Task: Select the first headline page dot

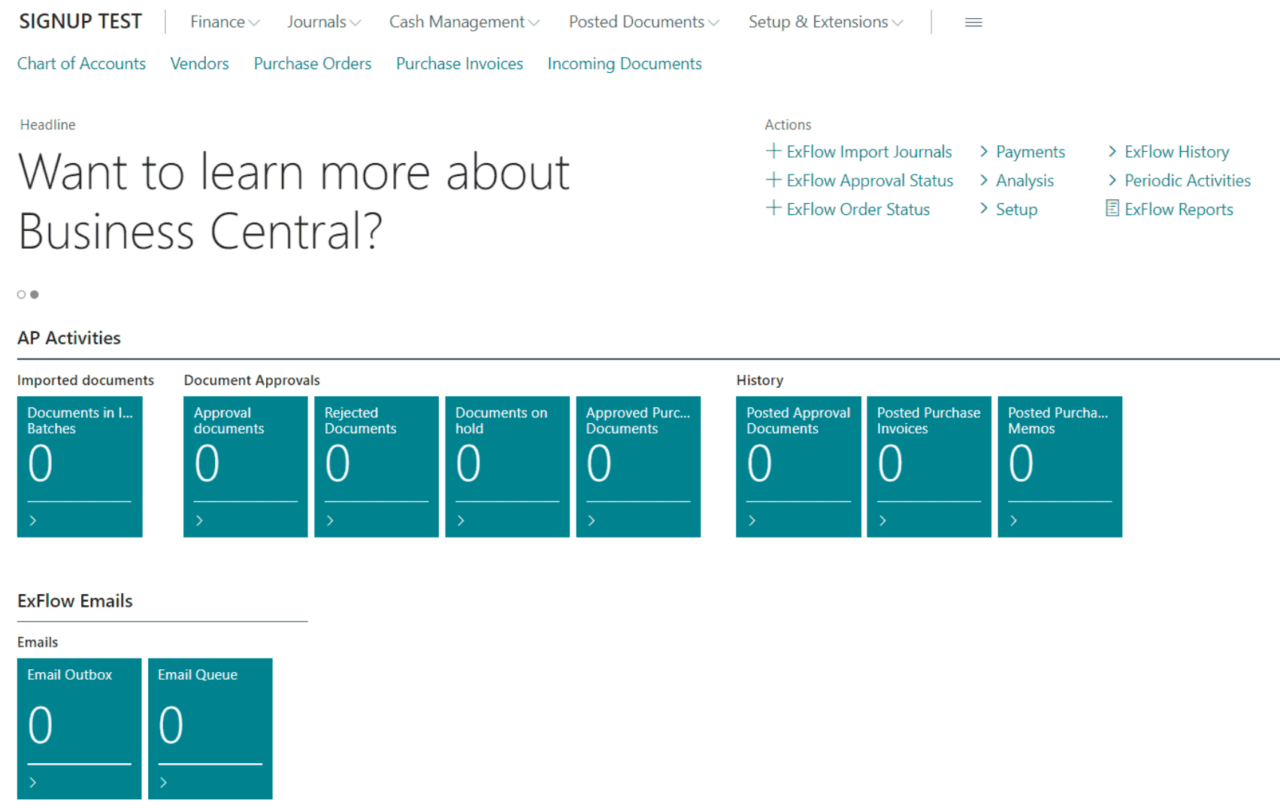Action: tap(21, 294)
